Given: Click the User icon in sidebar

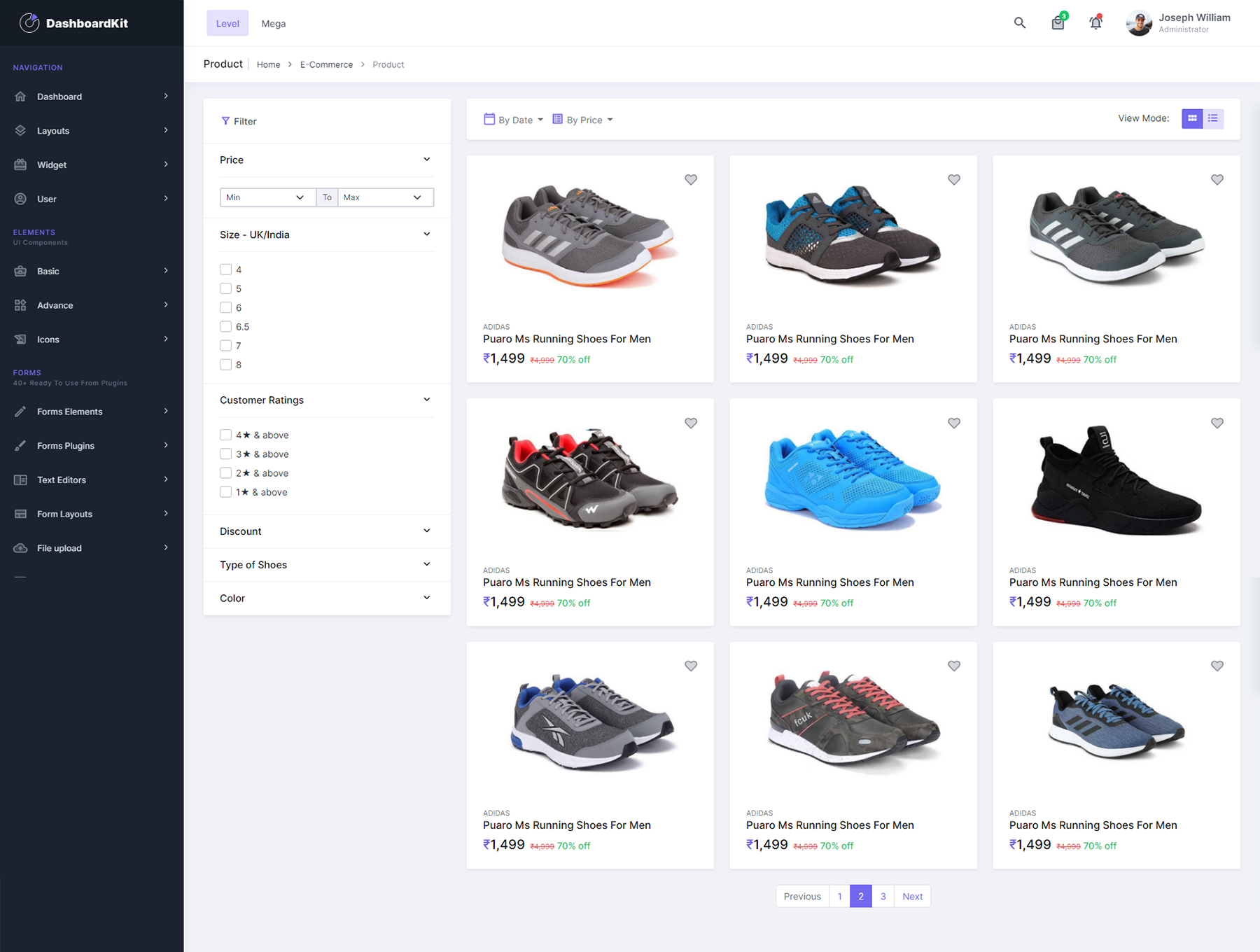Looking at the screenshot, I should tap(20, 199).
